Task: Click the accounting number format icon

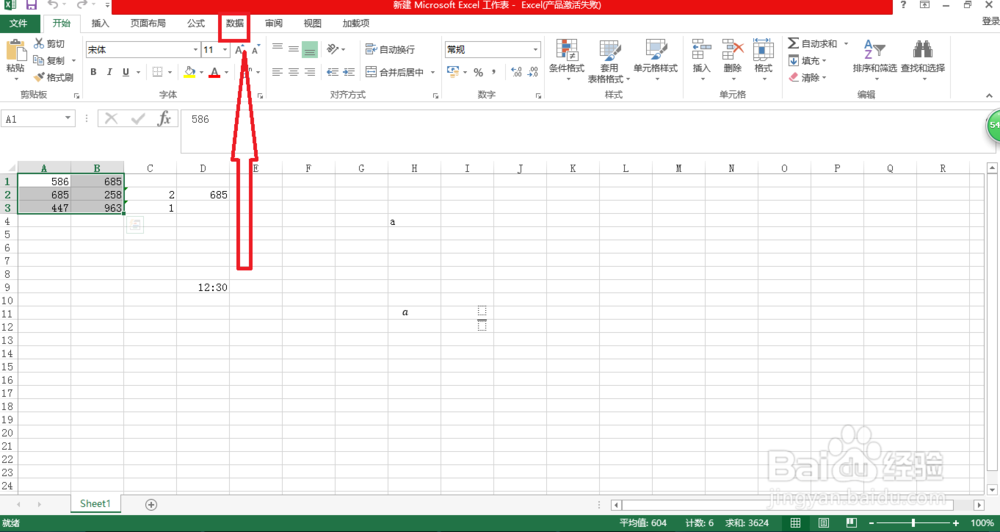Action: point(453,72)
